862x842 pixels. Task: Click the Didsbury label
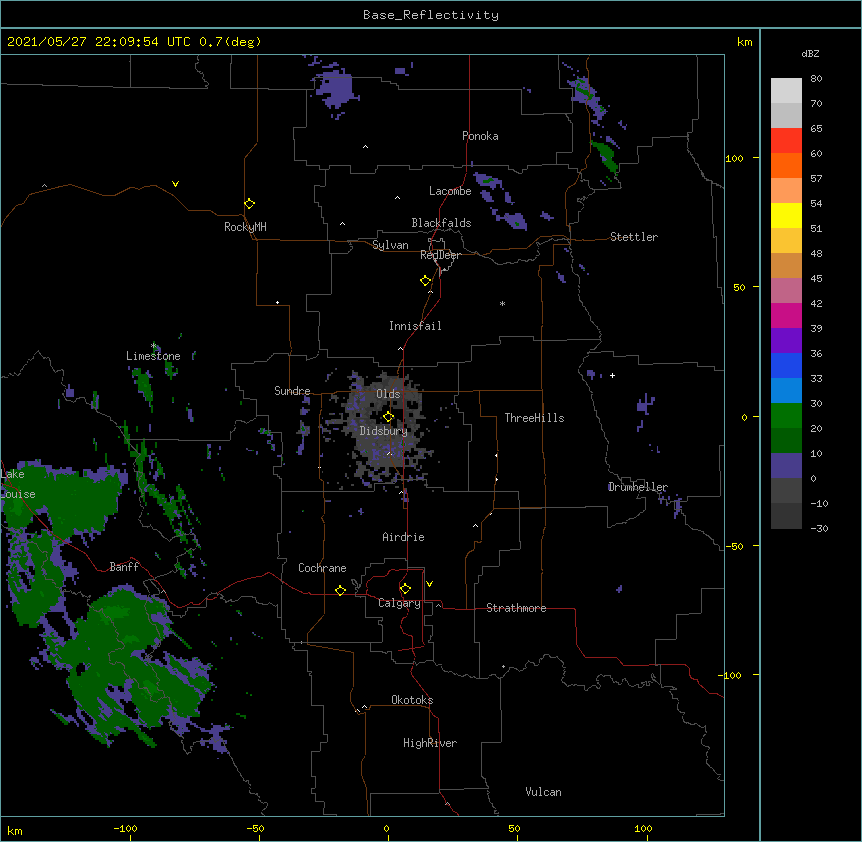[384, 431]
